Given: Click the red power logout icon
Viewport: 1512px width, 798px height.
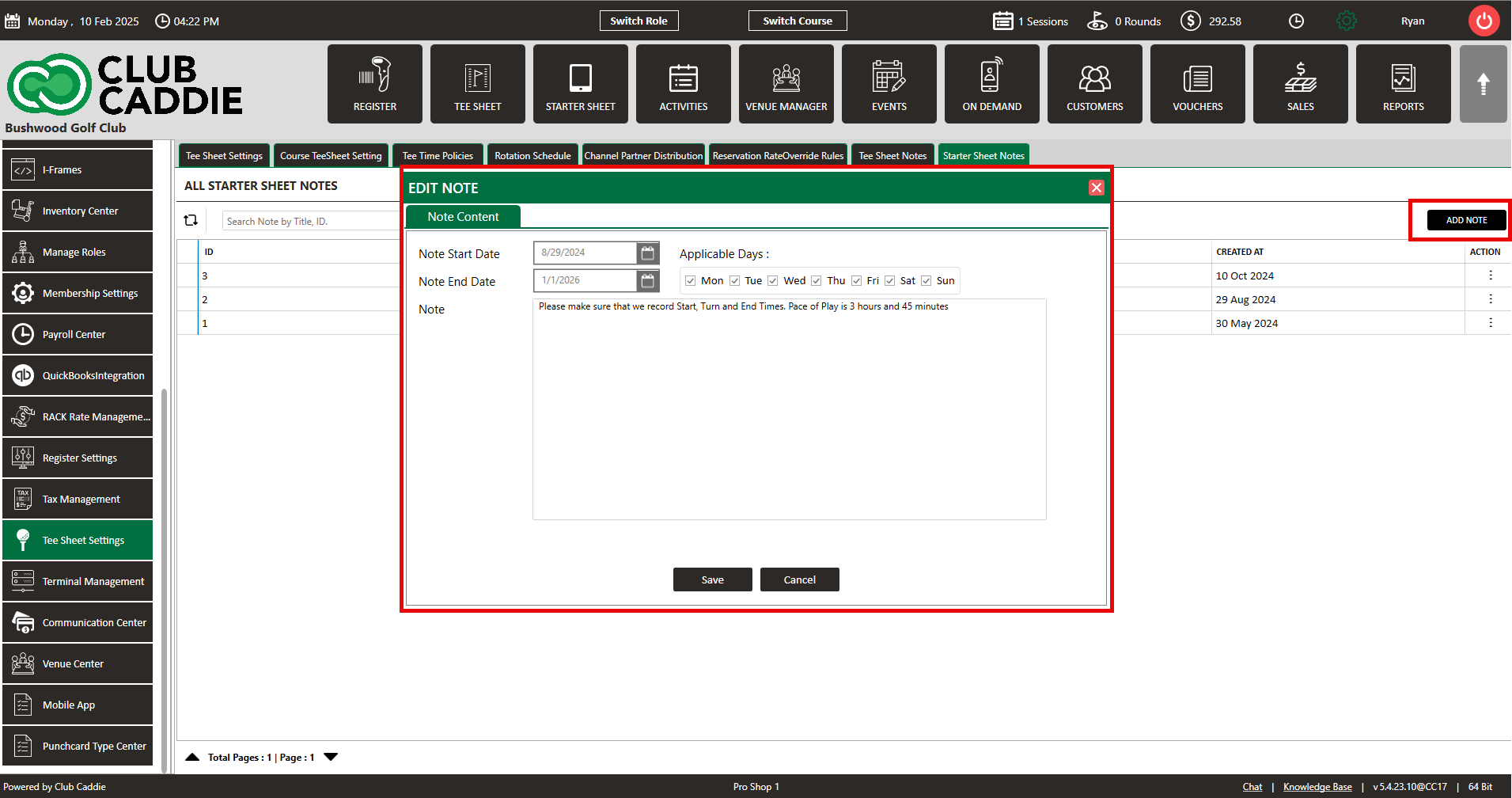Looking at the screenshot, I should (1484, 21).
